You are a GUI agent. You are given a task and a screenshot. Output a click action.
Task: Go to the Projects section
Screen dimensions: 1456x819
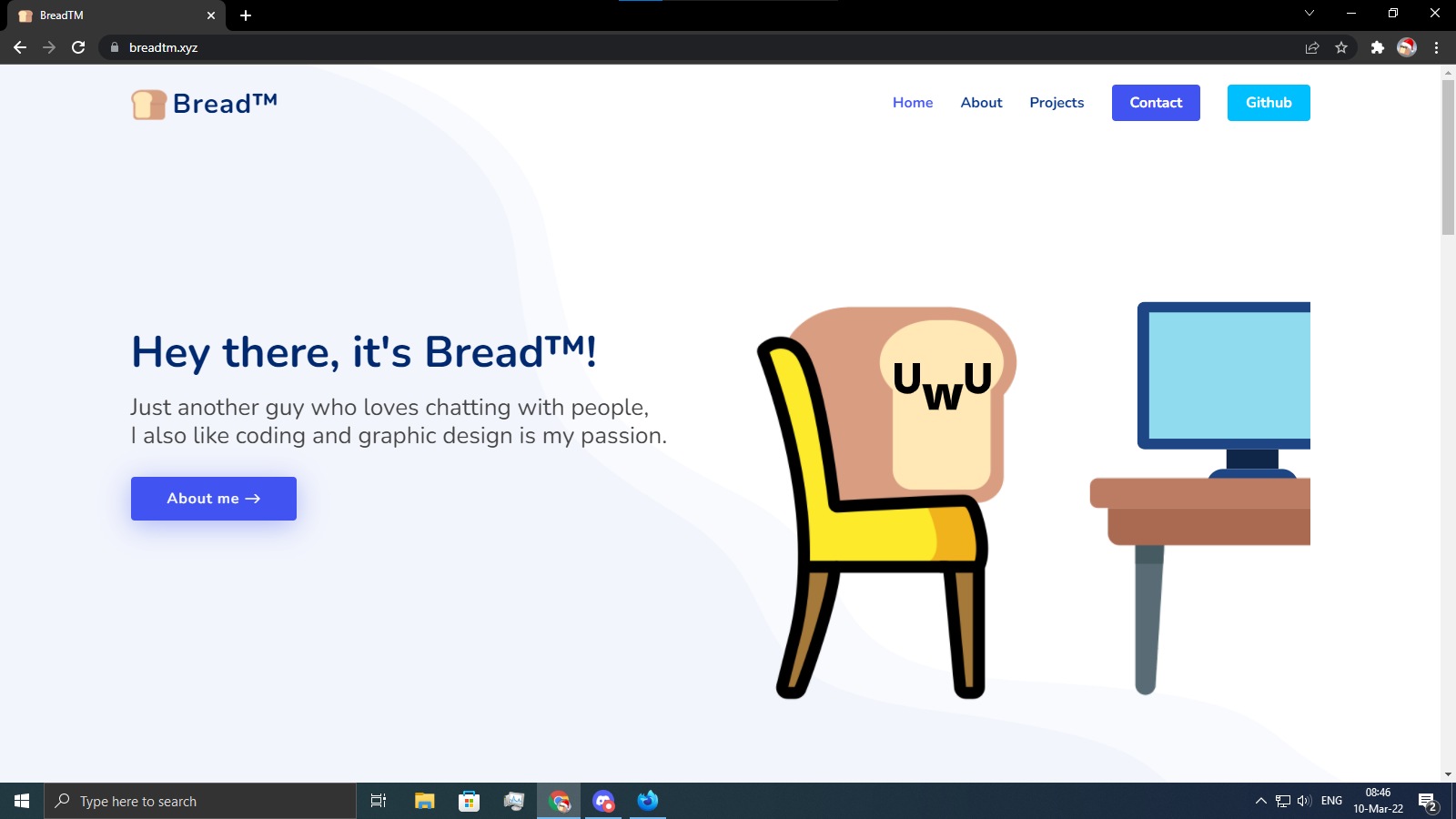(x=1057, y=103)
